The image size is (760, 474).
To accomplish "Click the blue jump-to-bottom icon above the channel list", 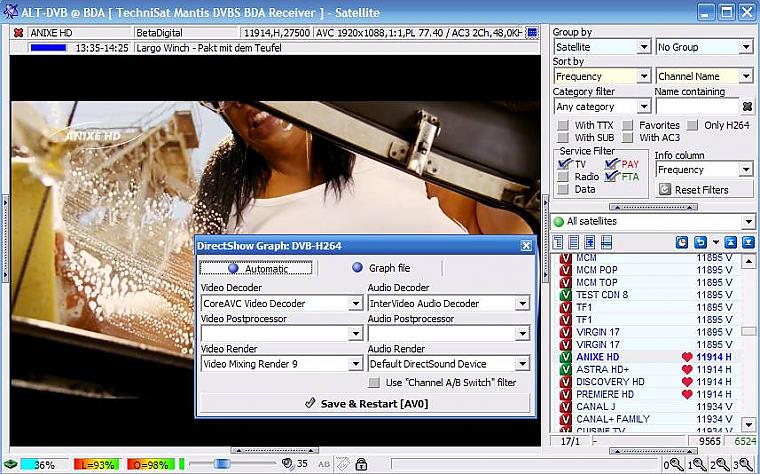I will tap(748, 242).
